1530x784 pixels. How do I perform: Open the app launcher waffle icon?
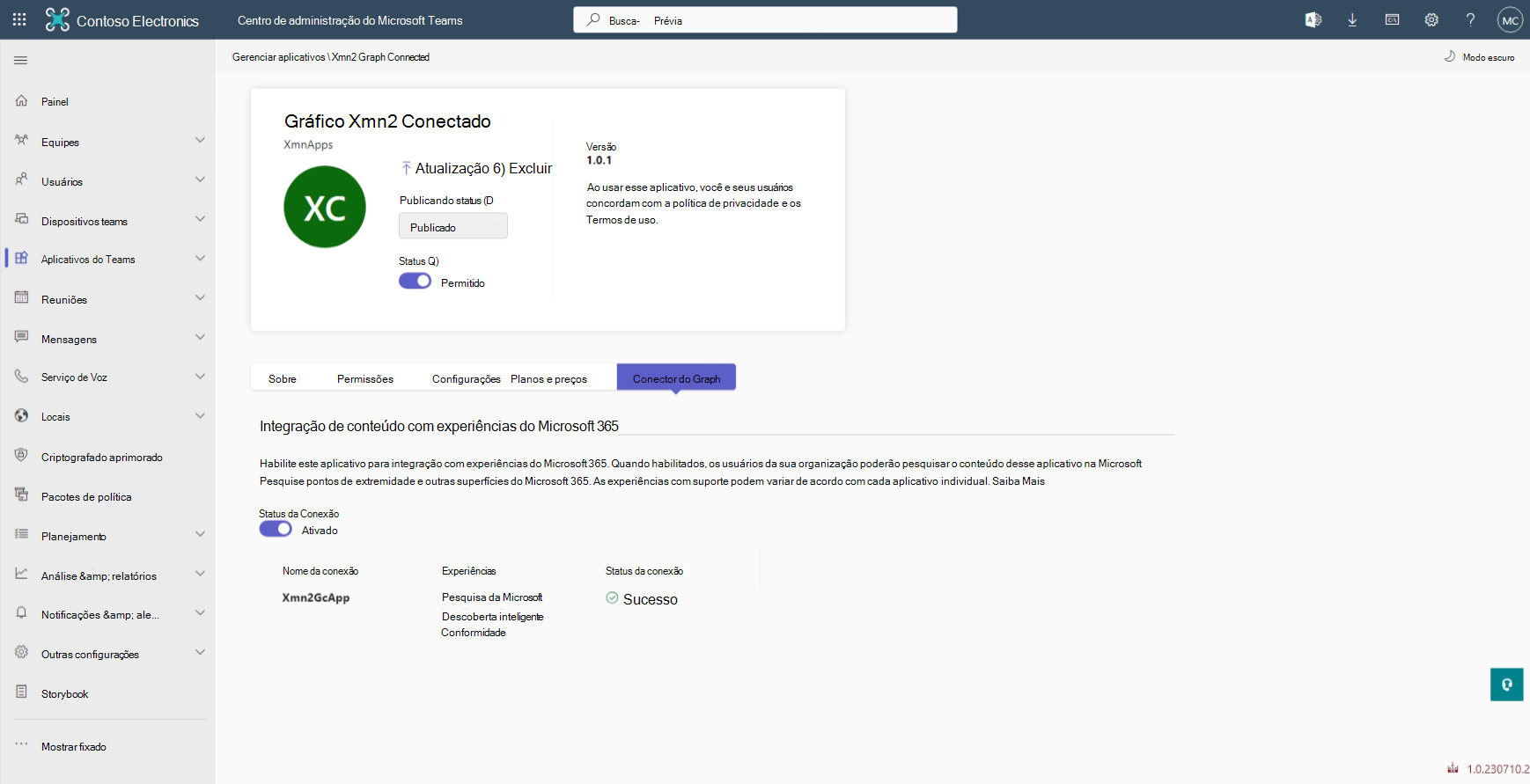pos(19,19)
